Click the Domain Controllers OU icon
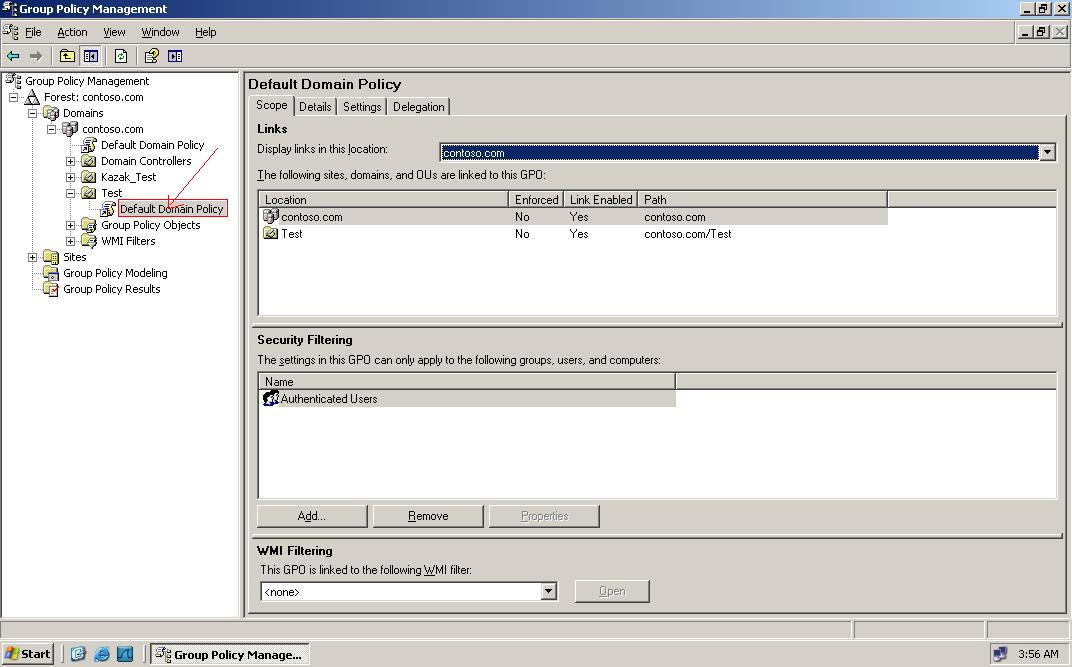The image size is (1072, 667). 89,161
